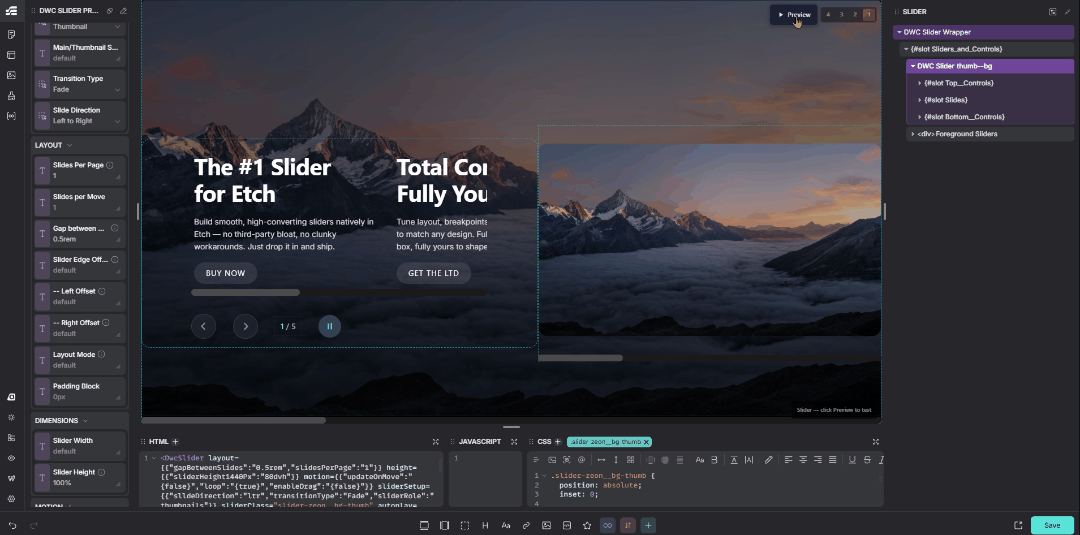Click align text left in CSS toolbar
Image resolution: width=1080 pixels, height=535 pixels.
click(x=789, y=459)
